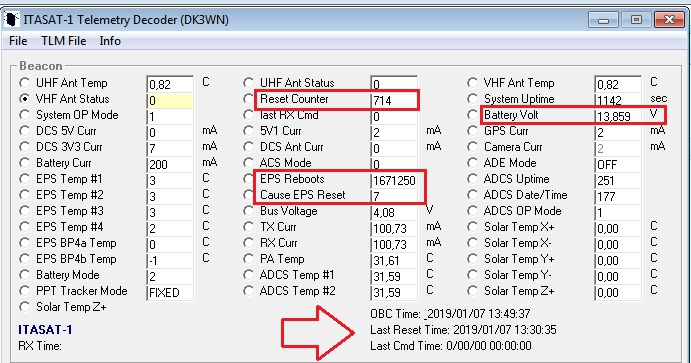Click the ITASAT-1 application title icon
Screen dimensions: 691x363
click(12, 20)
